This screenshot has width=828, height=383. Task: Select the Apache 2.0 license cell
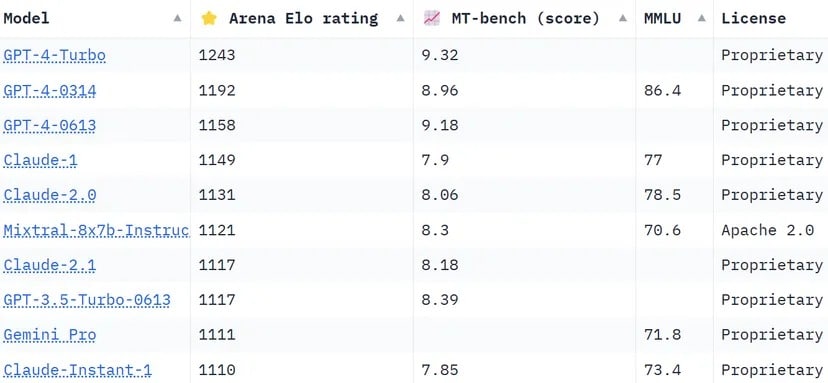pyautogui.click(x=767, y=230)
